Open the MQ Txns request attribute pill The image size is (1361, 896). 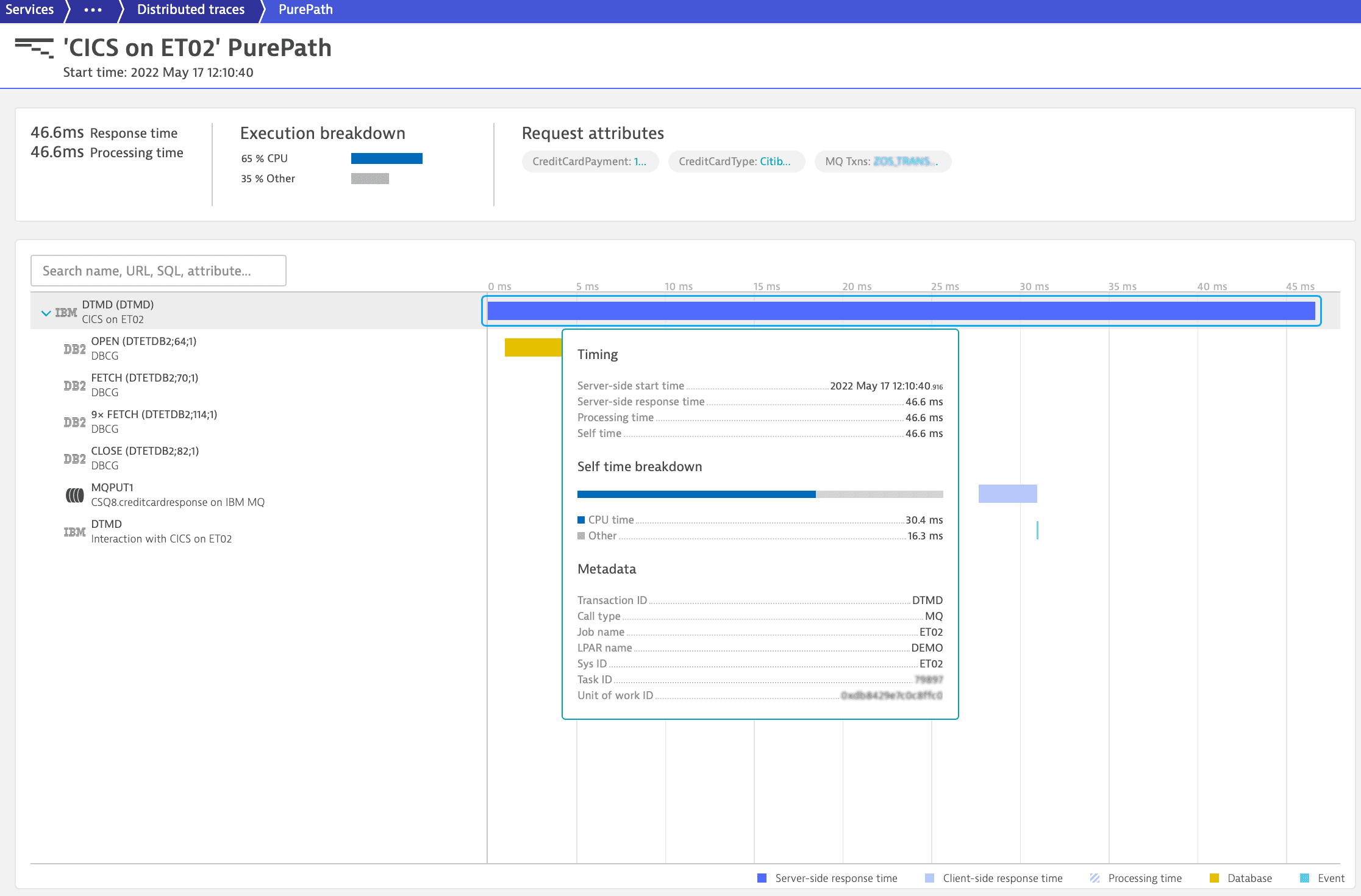[882, 162]
